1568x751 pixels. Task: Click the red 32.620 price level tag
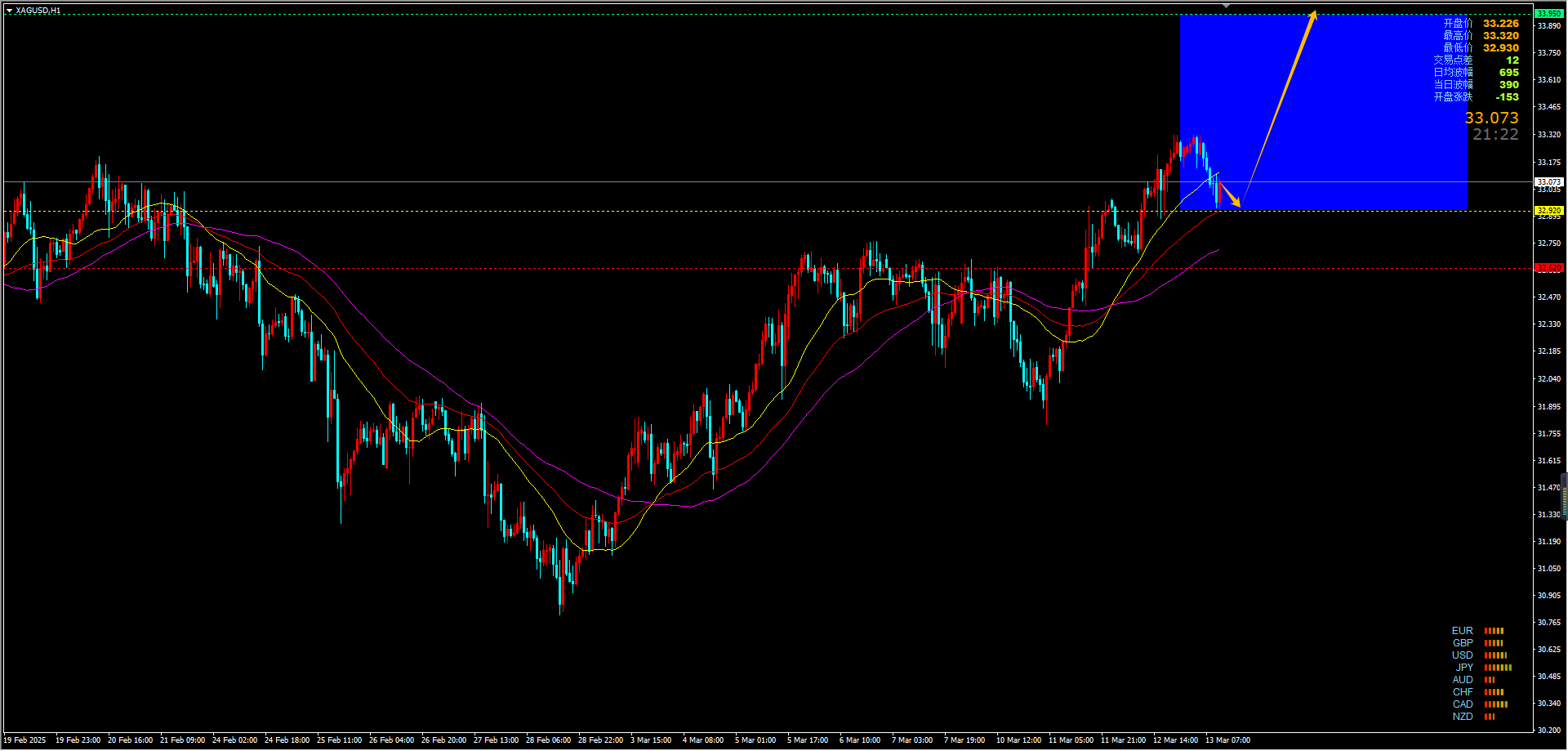tap(1549, 268)
